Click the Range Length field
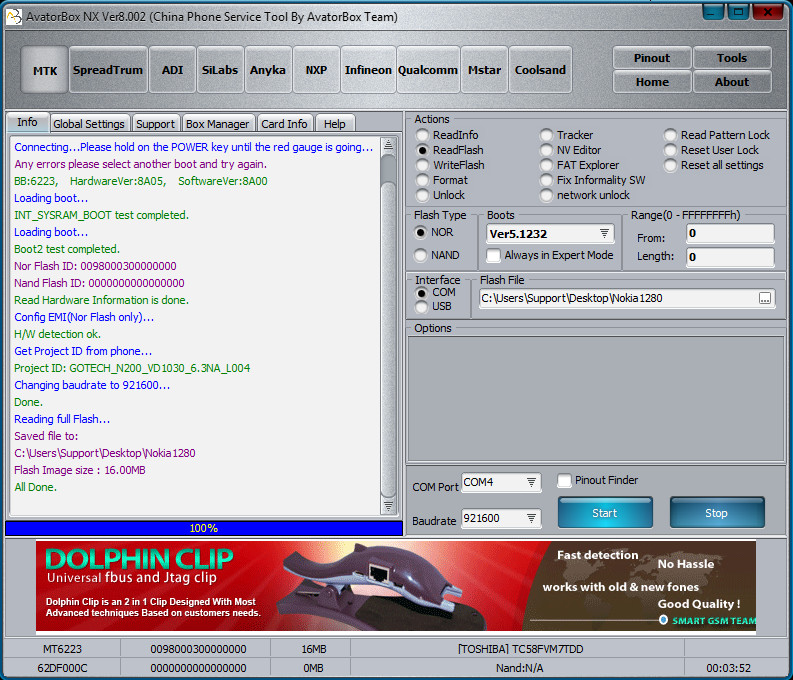Image resolution: width=793 pixels, height=680 pixels. point(730,257)
